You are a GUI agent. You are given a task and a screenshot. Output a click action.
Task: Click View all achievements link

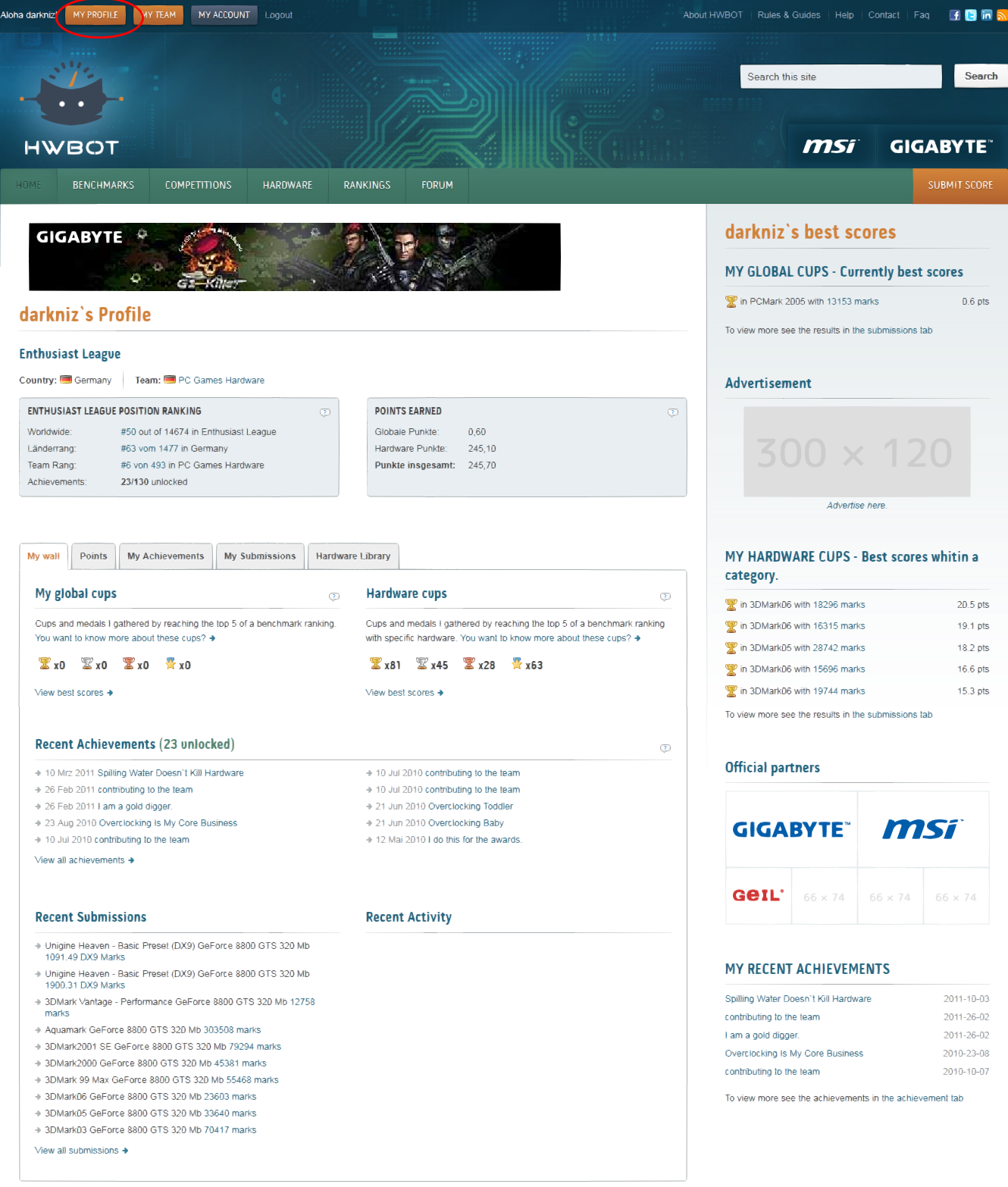click(84, 860)
